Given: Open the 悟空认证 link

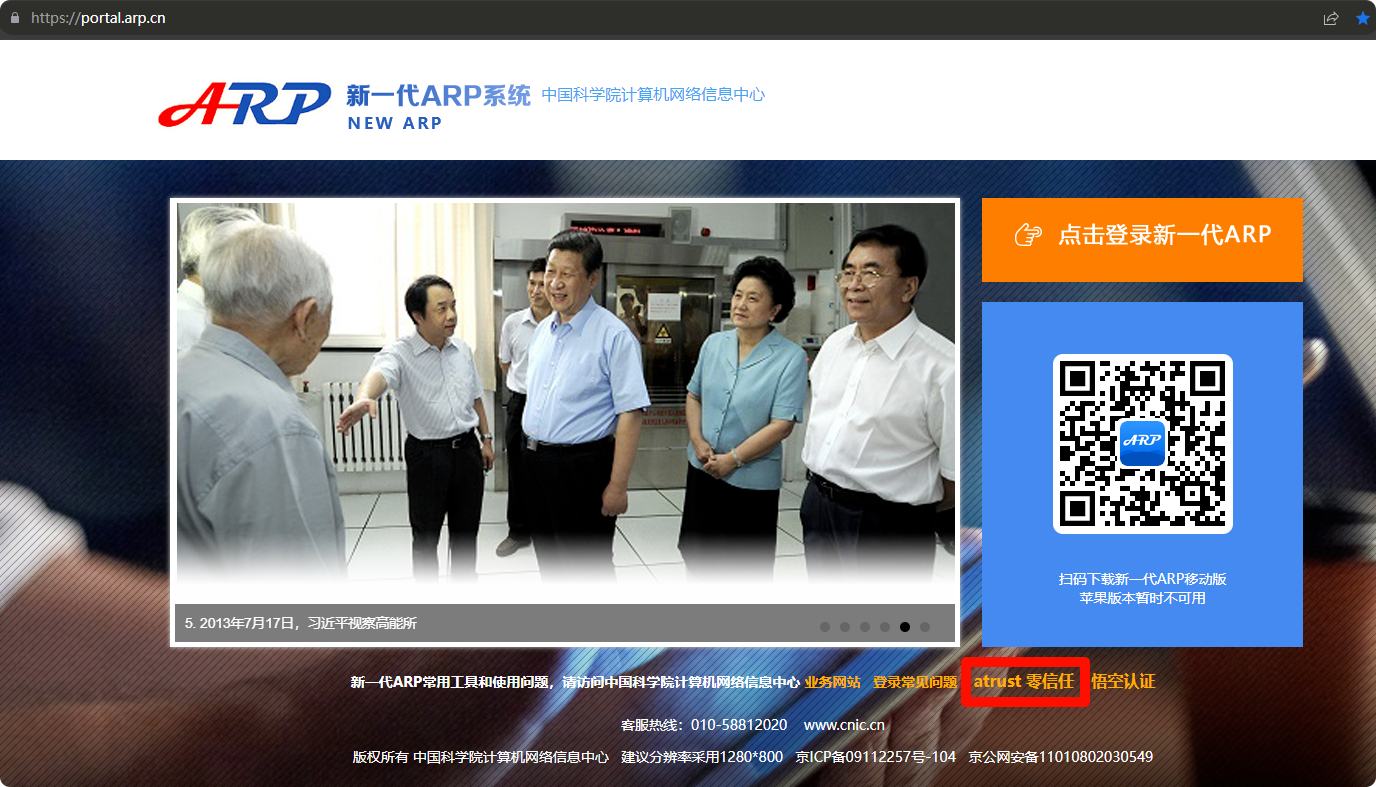Looking at the screenshot, I should [x=1123, y=681].
